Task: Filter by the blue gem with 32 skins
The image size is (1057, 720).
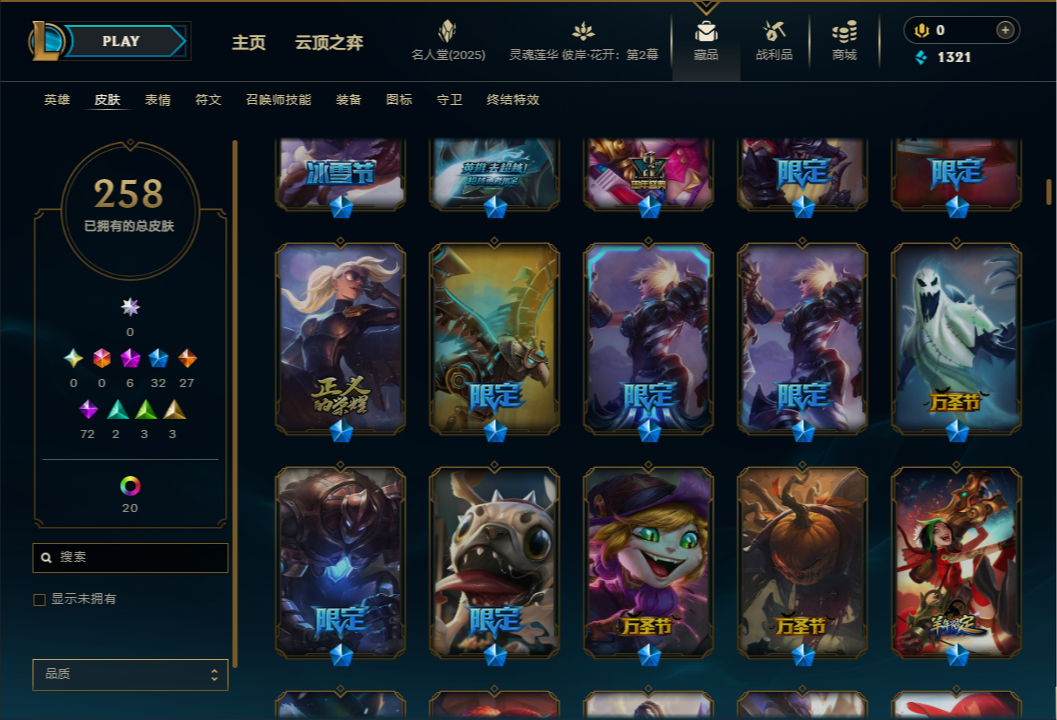Action: point(158,358)
